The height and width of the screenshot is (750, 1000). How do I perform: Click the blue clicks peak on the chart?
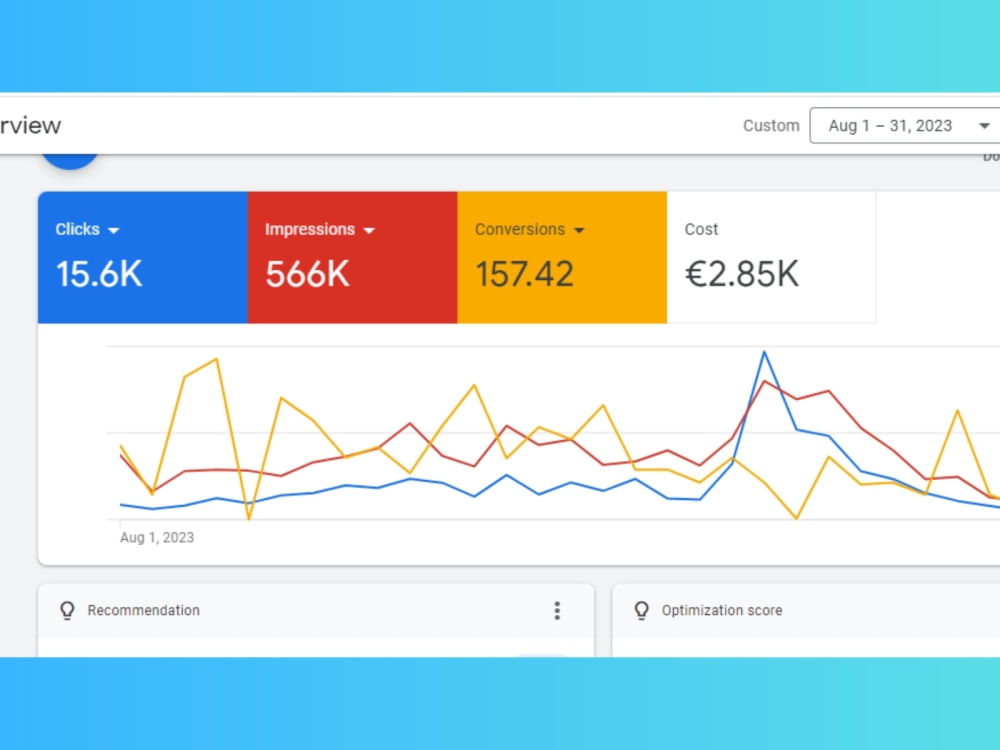click(x=764, y=352)
